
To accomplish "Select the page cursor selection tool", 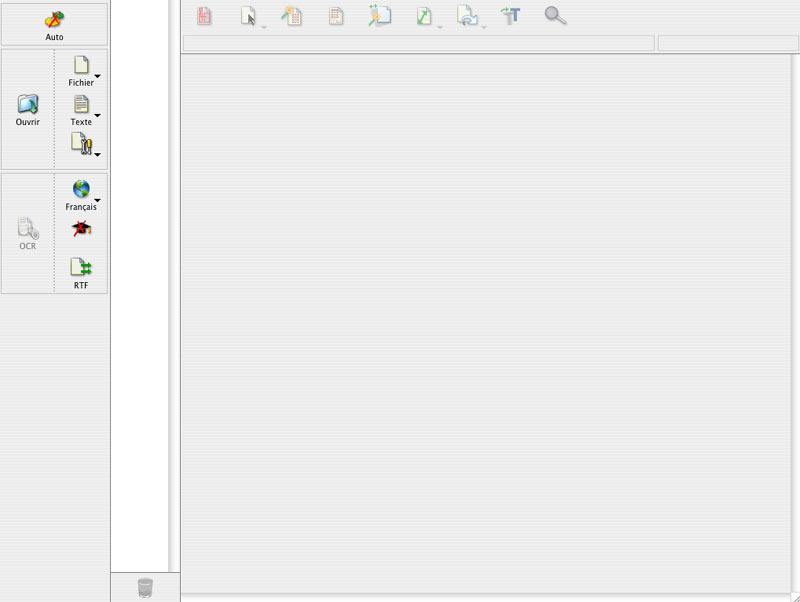I will pos(248,16).
